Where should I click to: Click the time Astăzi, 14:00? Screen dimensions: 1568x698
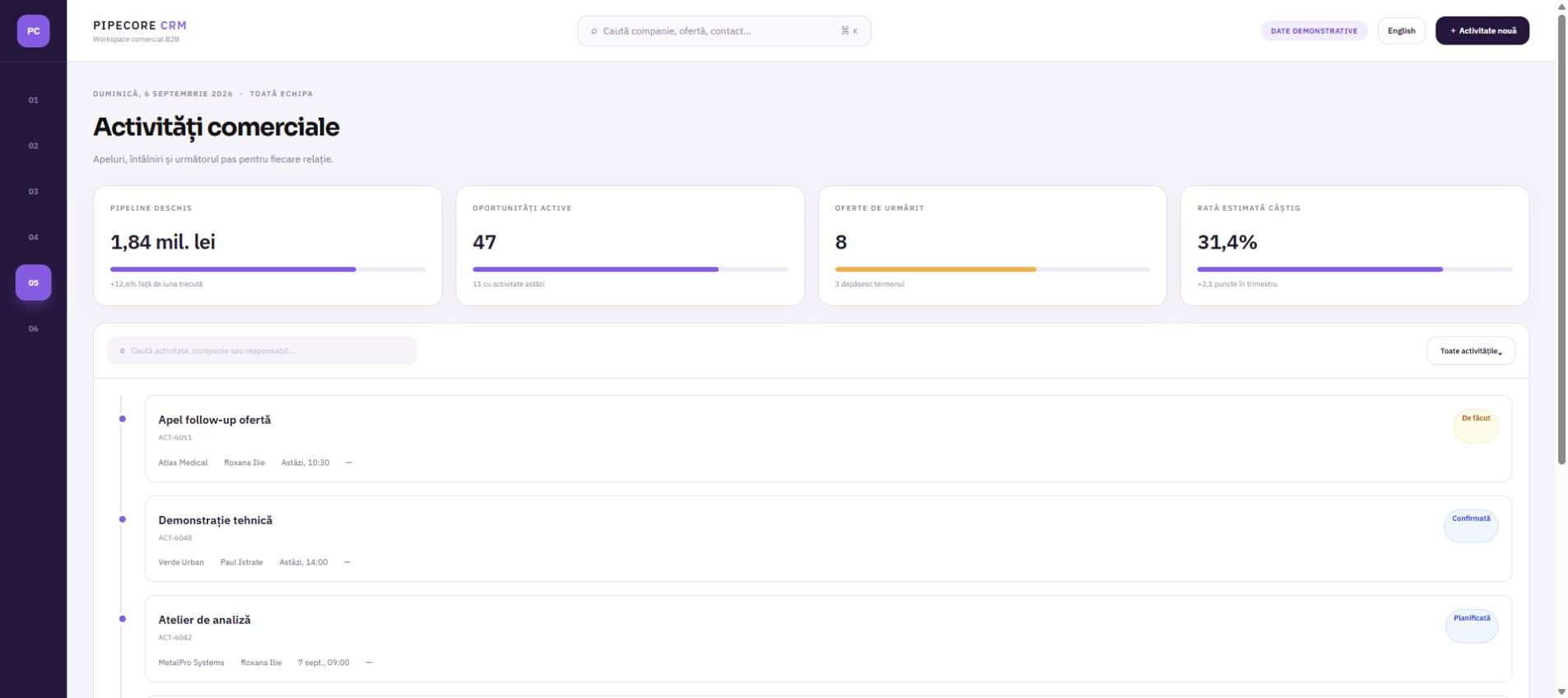point(303,562)
